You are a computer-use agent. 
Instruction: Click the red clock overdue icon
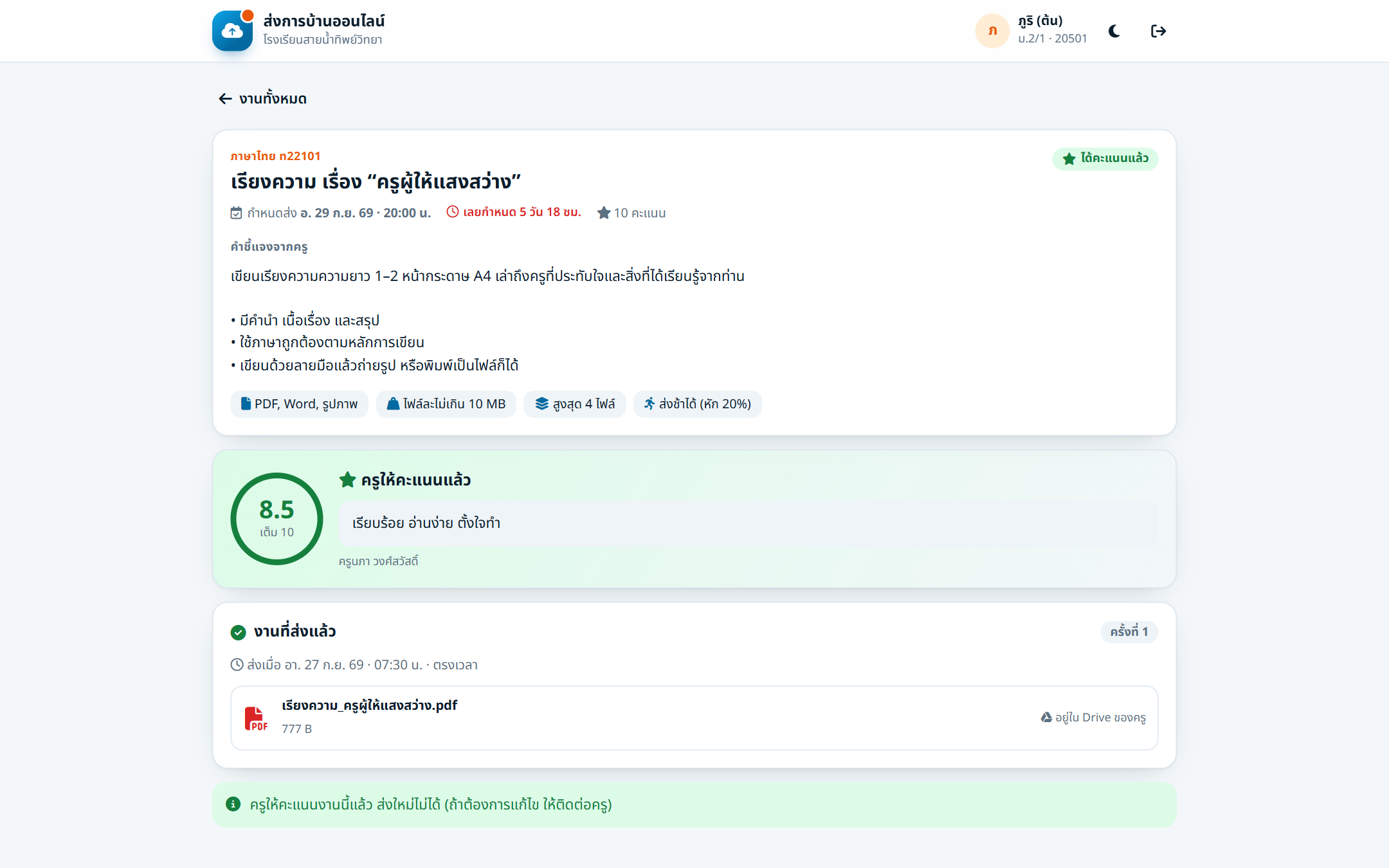click(453, 212)
